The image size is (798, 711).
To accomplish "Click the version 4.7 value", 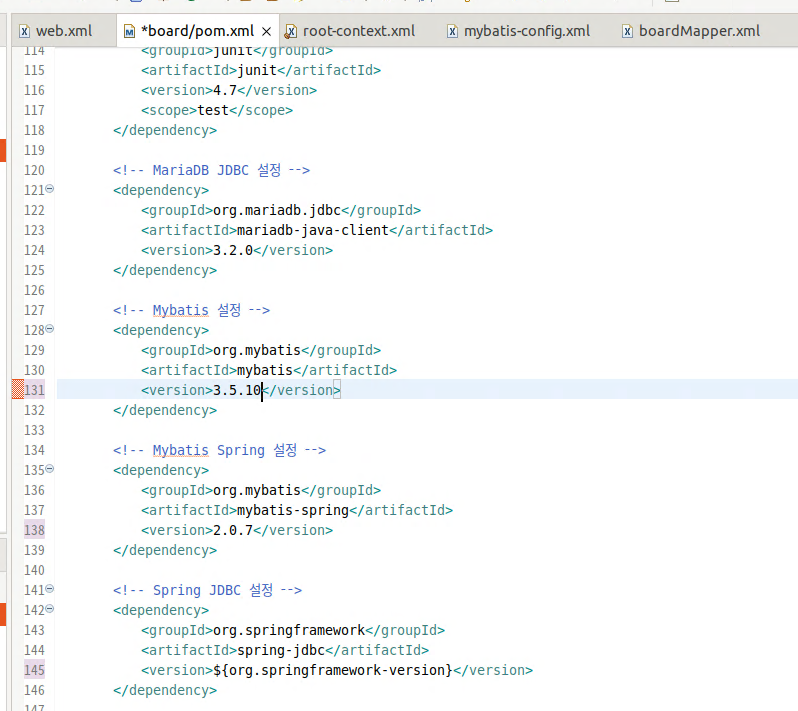I will (225, 91).
